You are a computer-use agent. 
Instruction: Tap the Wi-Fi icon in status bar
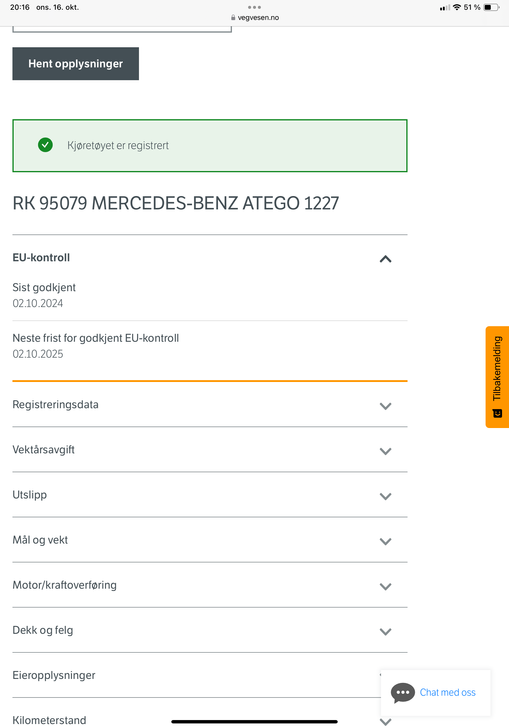[457, 7]
